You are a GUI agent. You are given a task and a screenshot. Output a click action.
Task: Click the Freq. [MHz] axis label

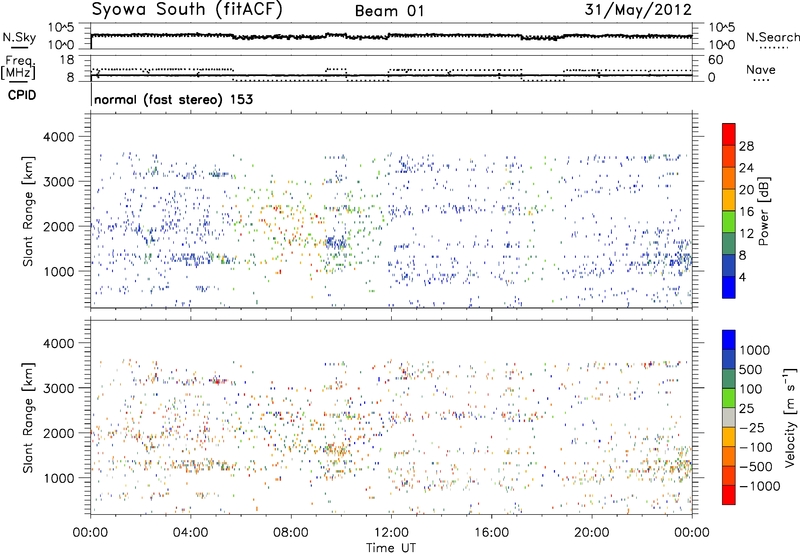18,67
